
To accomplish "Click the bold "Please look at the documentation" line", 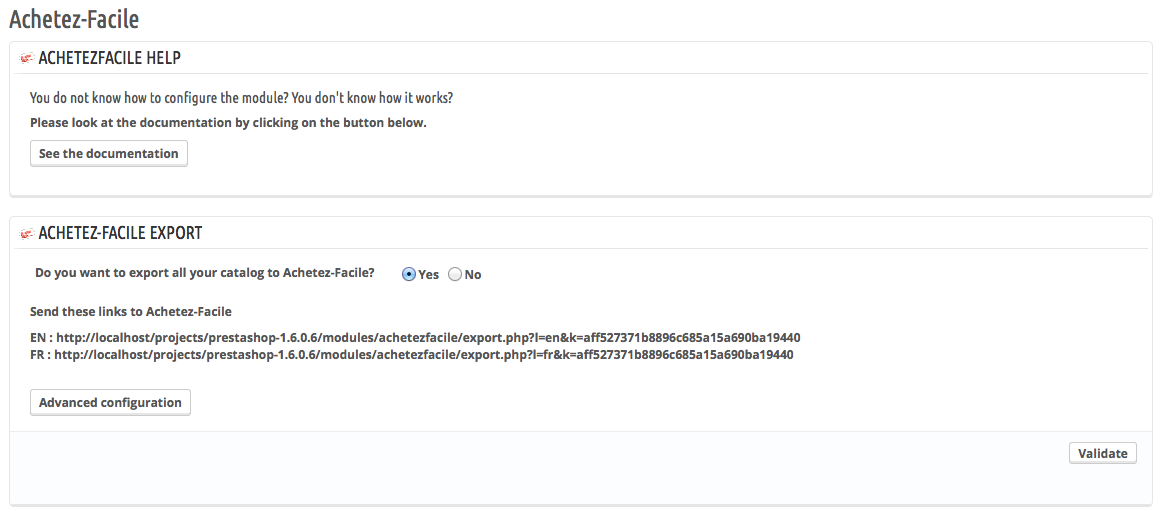I will (229, 123).
